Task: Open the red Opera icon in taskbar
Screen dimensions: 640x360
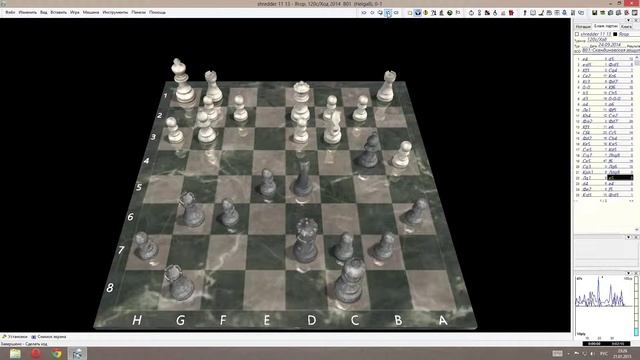Action: [x=36, y=353]
